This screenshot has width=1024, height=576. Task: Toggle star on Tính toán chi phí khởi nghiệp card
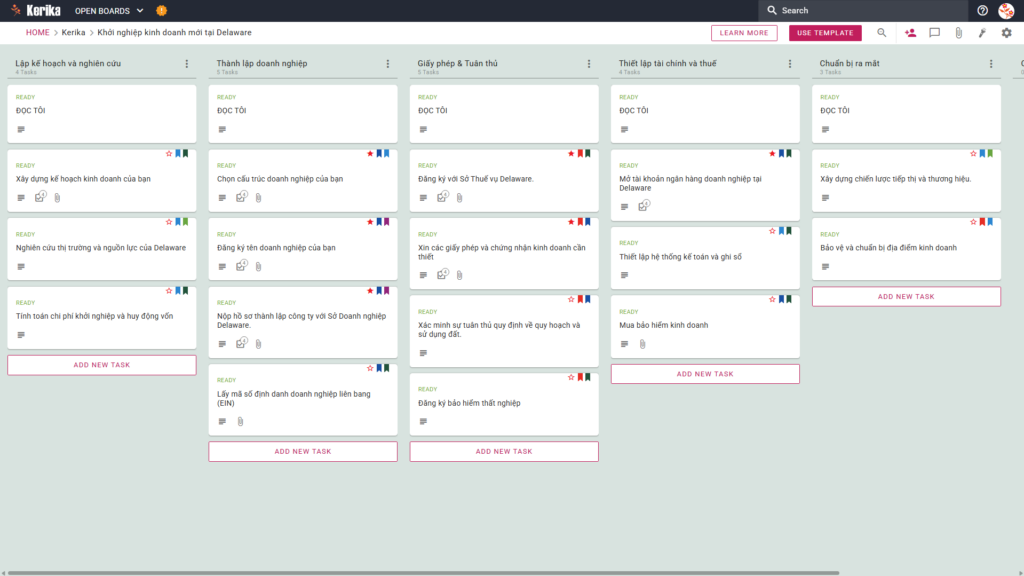tap(169, 291)
